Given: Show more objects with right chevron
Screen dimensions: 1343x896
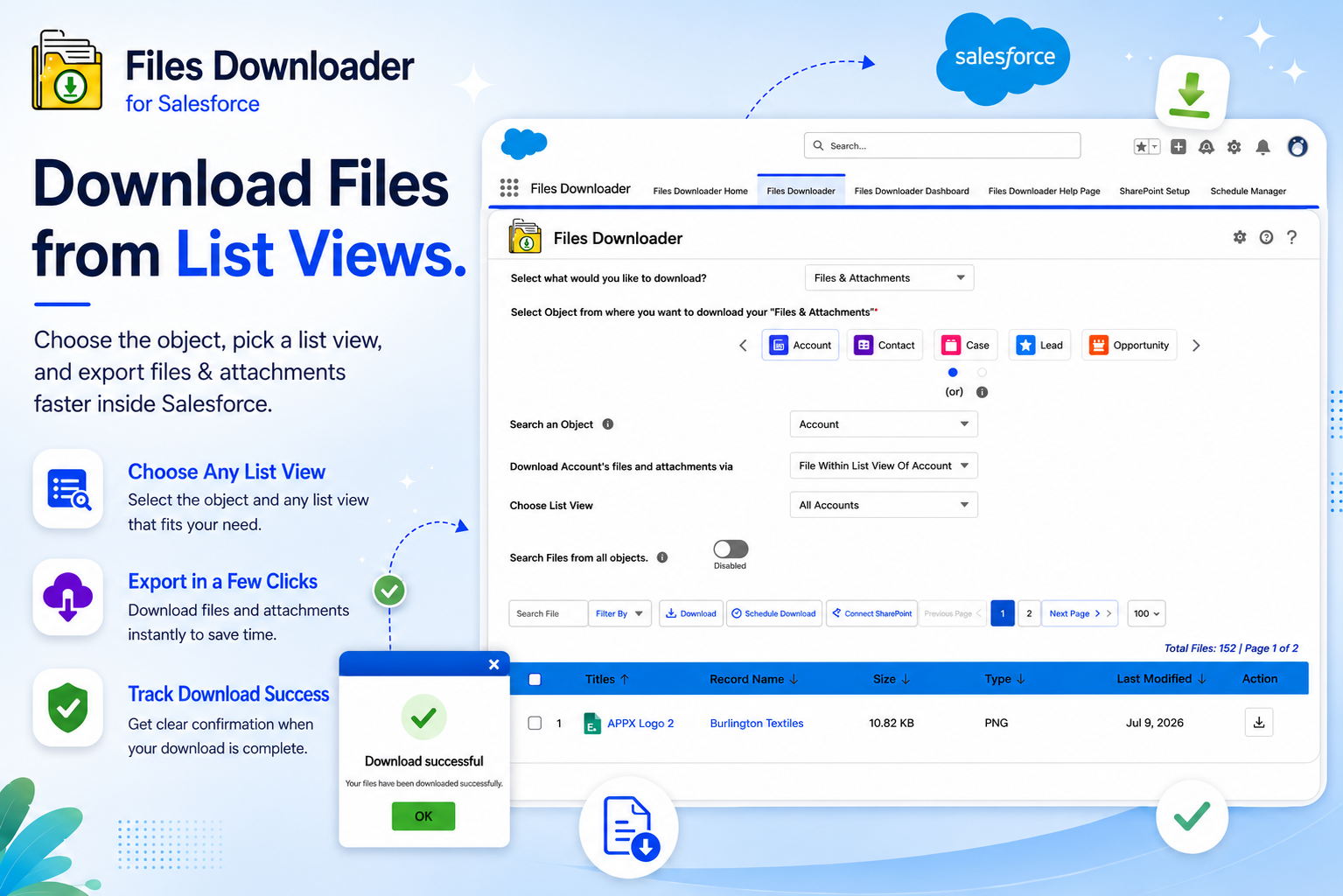Looking at the screenshot, I should [1196, 346].
